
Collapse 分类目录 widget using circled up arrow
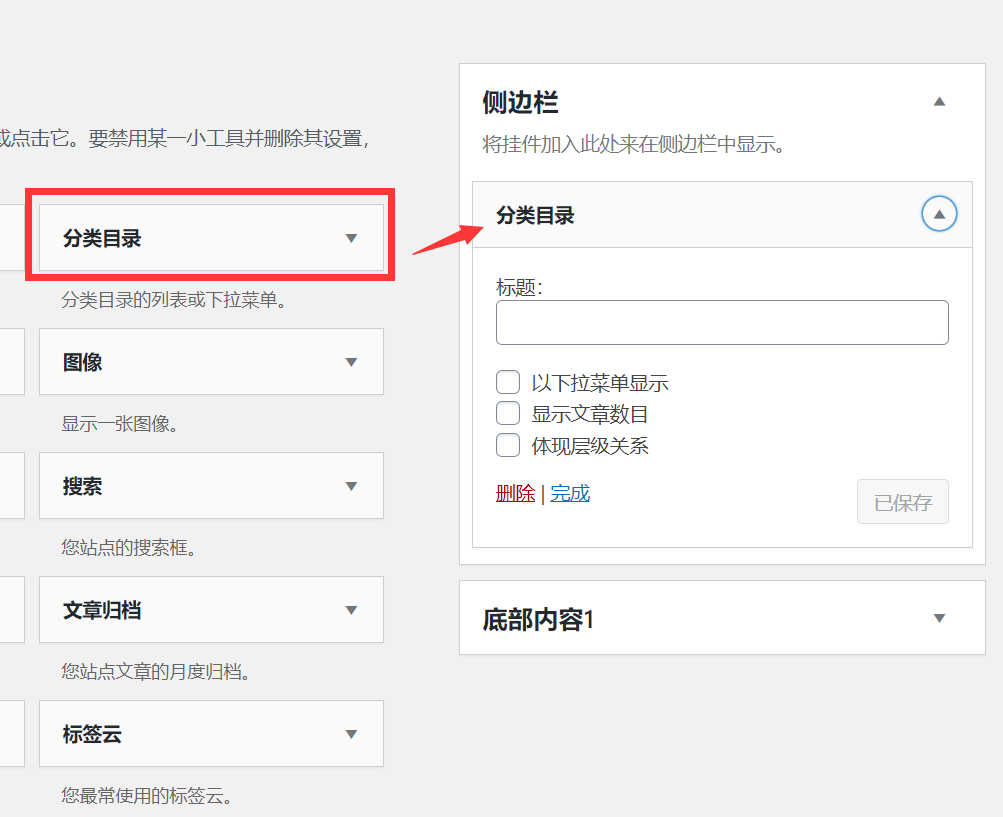coord(939,214)
